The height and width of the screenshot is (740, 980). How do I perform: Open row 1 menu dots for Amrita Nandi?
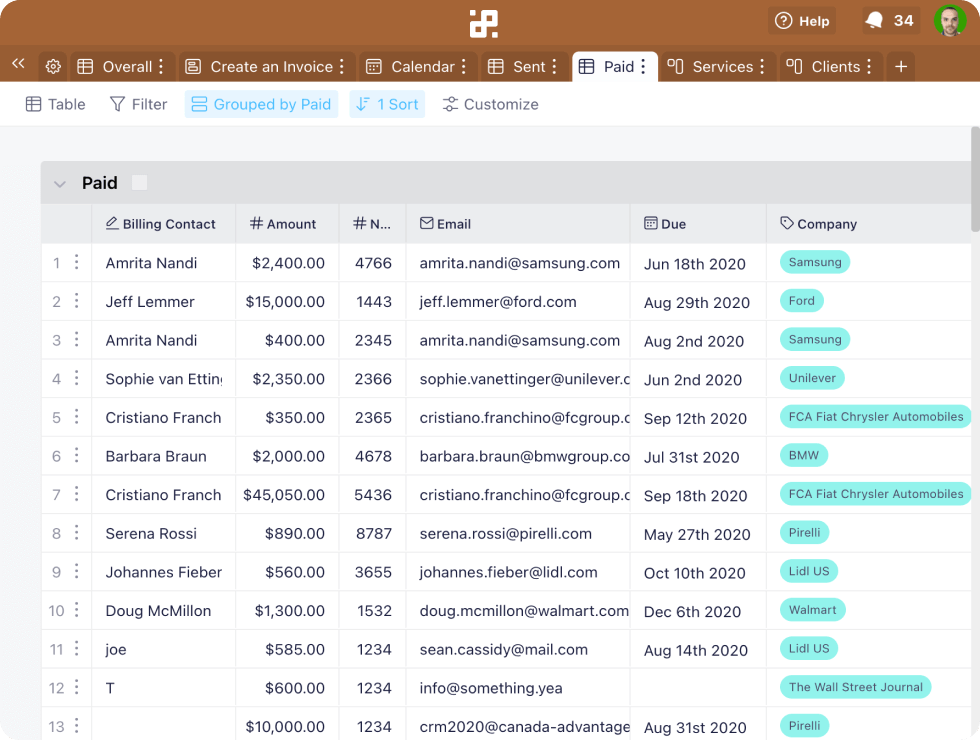point(76,262)
